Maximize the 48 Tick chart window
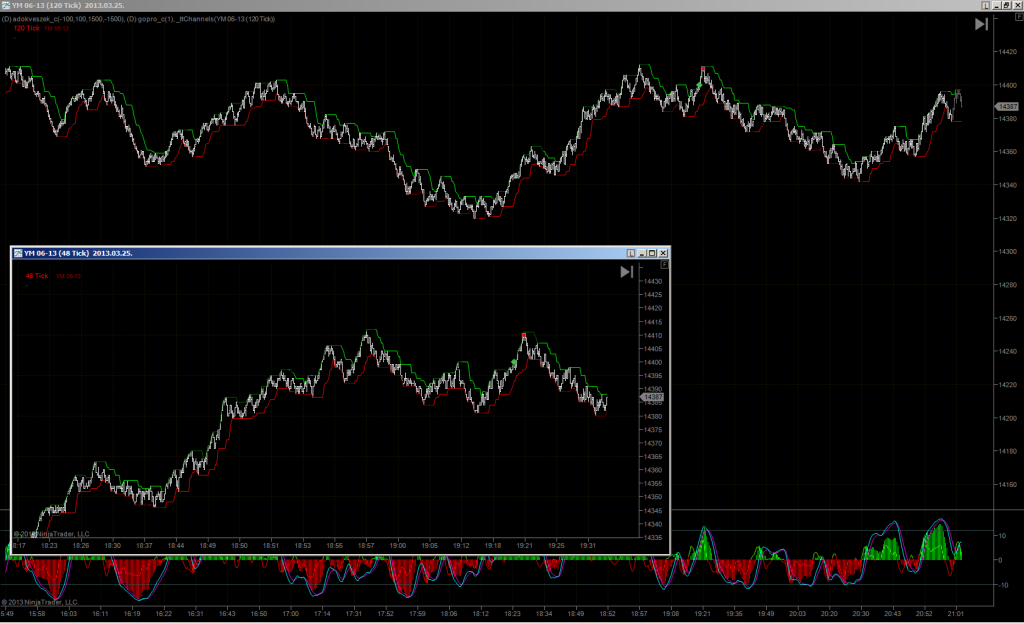The image size is (1024, 624). pyautogui.click(x=652, y=253)
